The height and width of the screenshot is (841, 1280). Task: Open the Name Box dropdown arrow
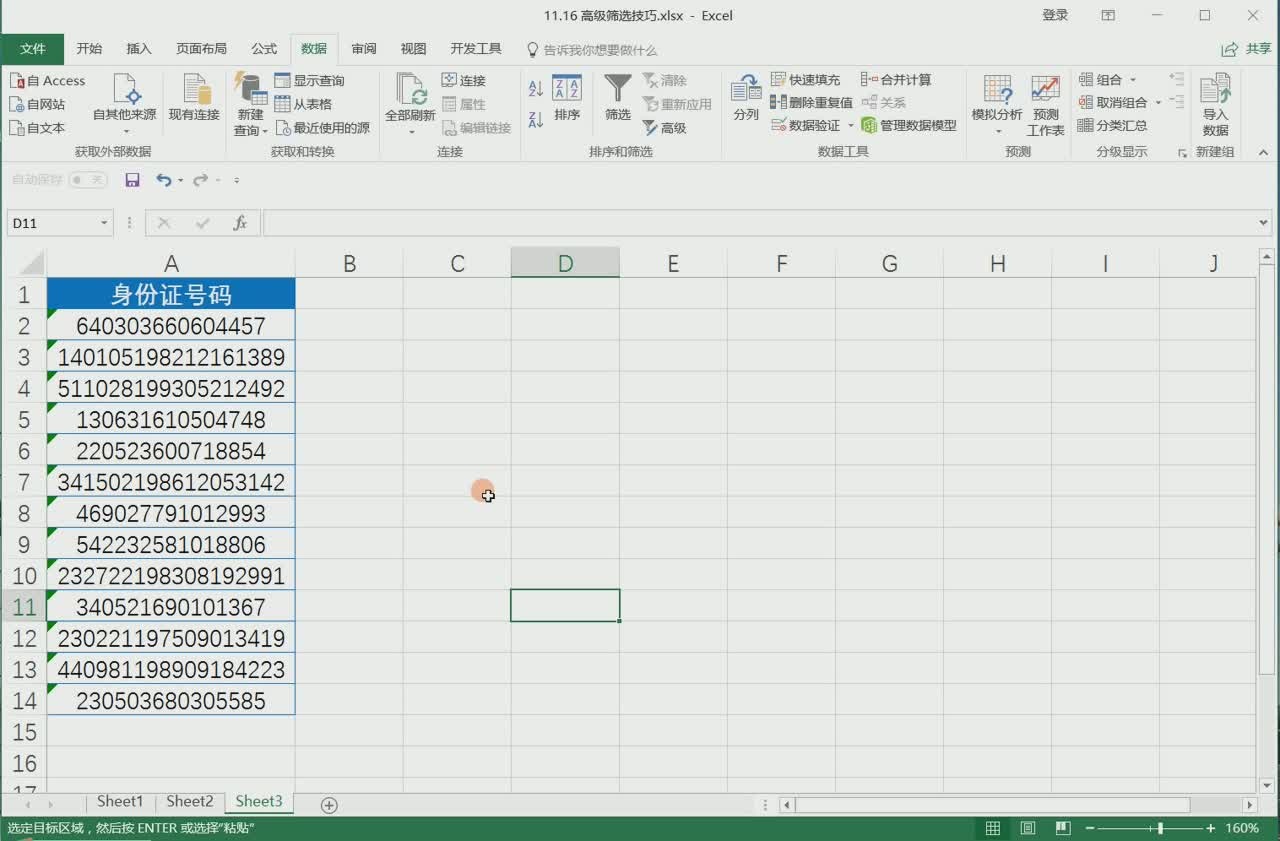point(104,223)
